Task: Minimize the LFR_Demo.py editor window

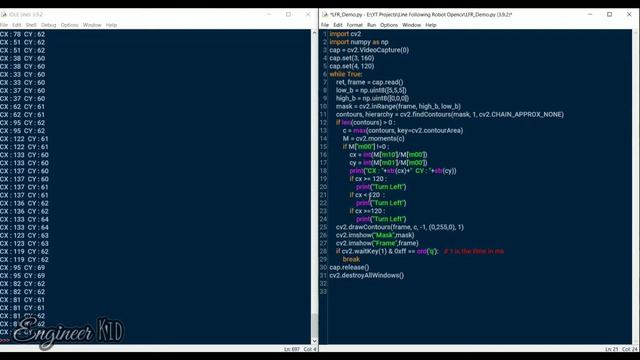Action: pyautogui.click(x=590, y=14)
